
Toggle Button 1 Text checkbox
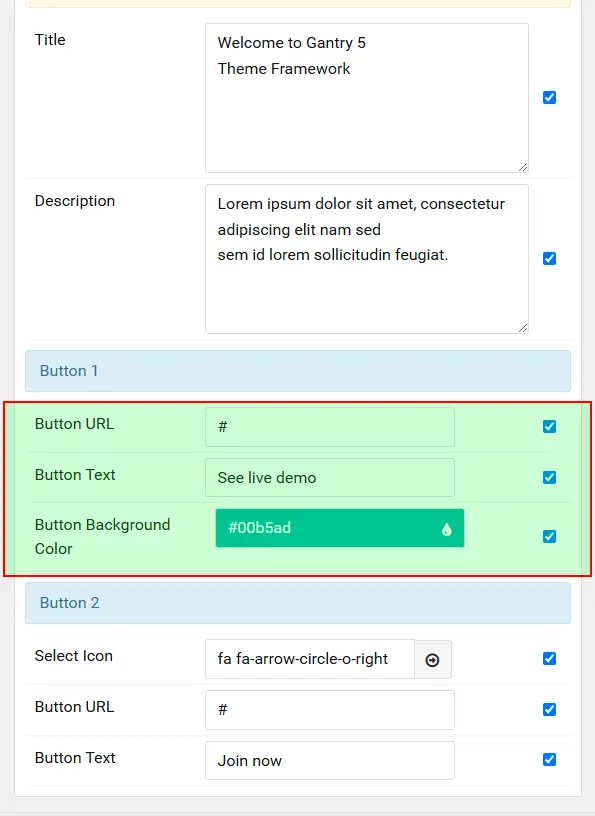coord(549,477)
